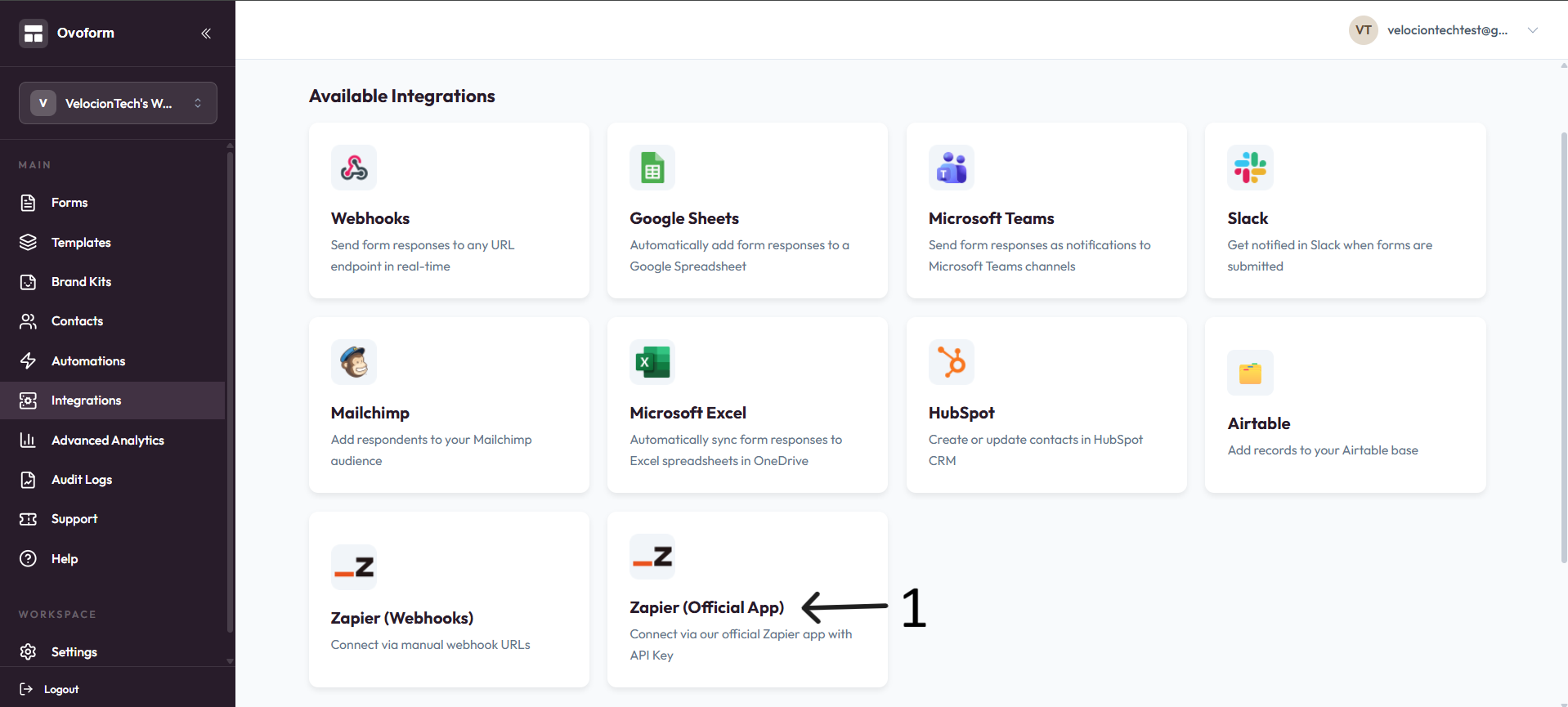Screen dimensions: 1568x707
Task: Select Microsoft Excel card title
Action: (688, 413)
